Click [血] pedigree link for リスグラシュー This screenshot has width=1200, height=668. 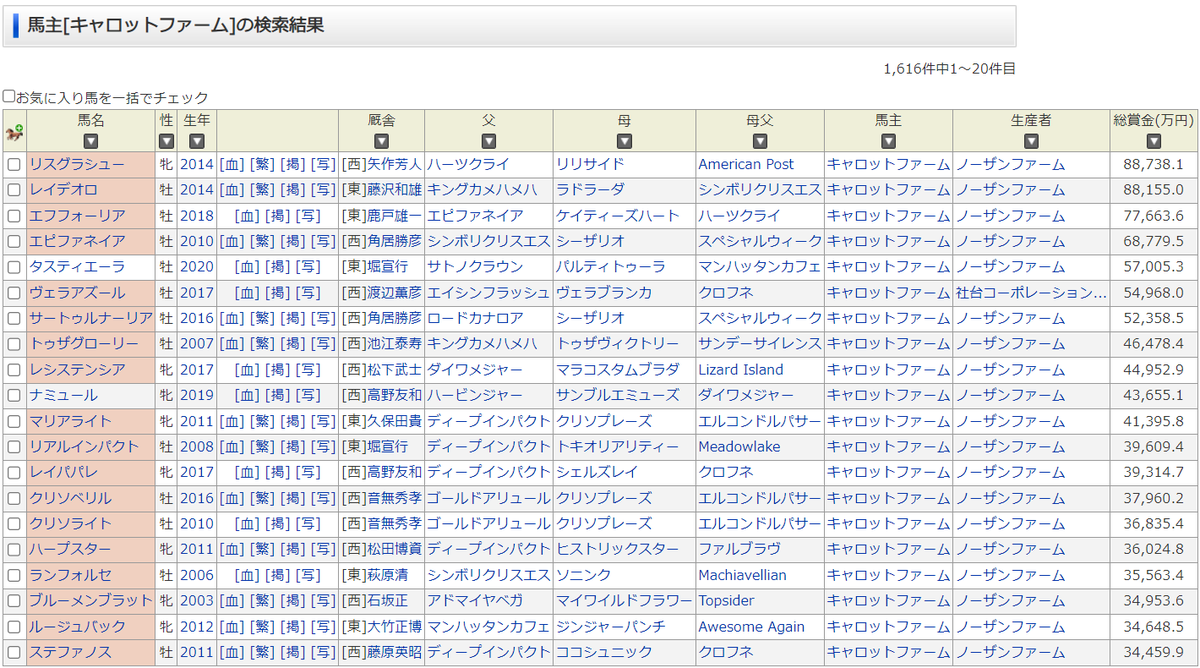(231, 164)
